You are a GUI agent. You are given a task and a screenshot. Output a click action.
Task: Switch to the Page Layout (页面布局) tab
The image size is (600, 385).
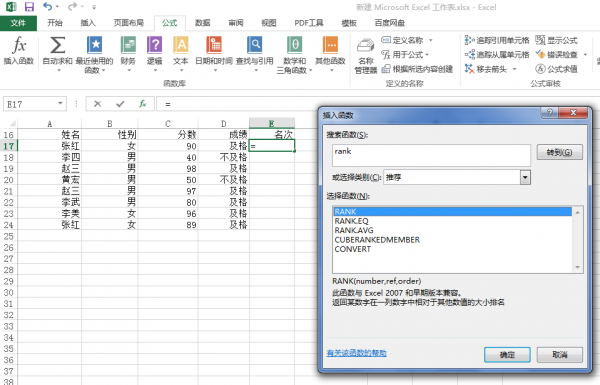point(129,23)
